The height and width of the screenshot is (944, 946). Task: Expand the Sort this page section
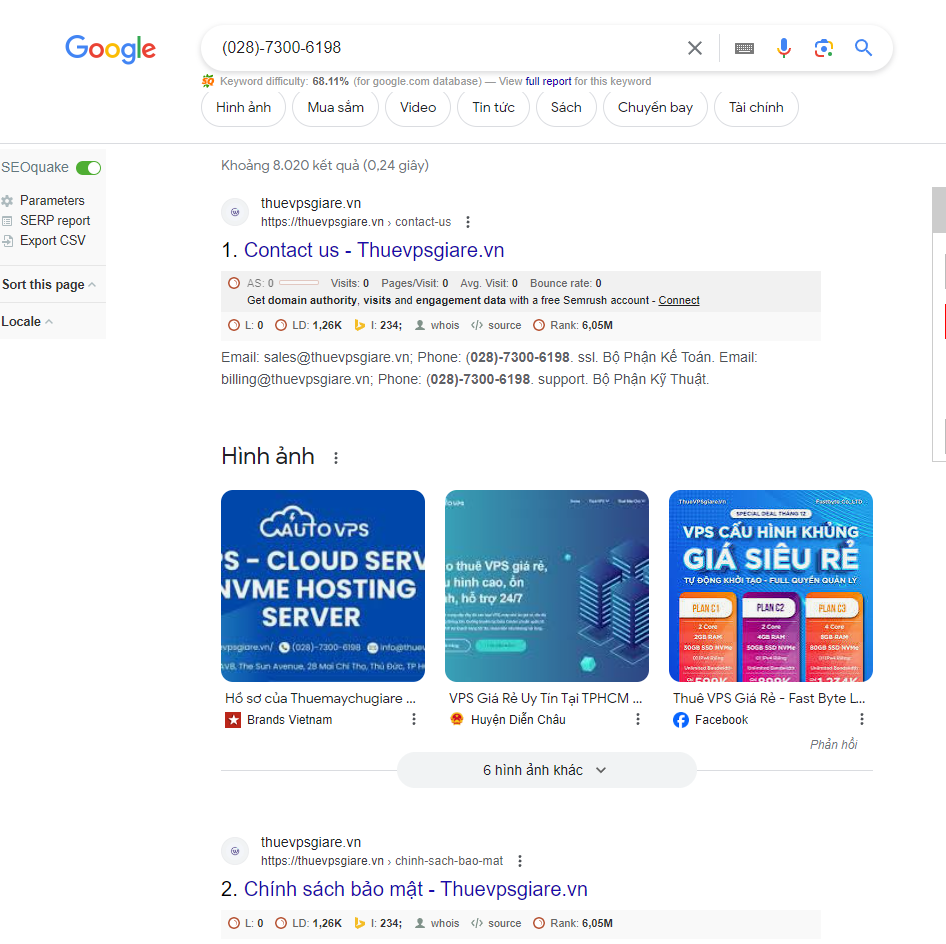pos(49,285)
